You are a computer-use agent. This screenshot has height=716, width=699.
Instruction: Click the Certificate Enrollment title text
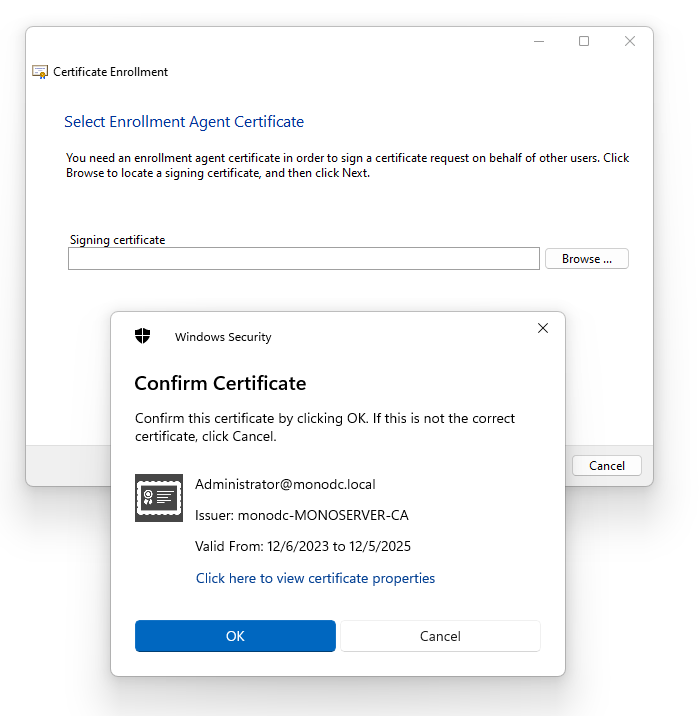click(110, 72)
